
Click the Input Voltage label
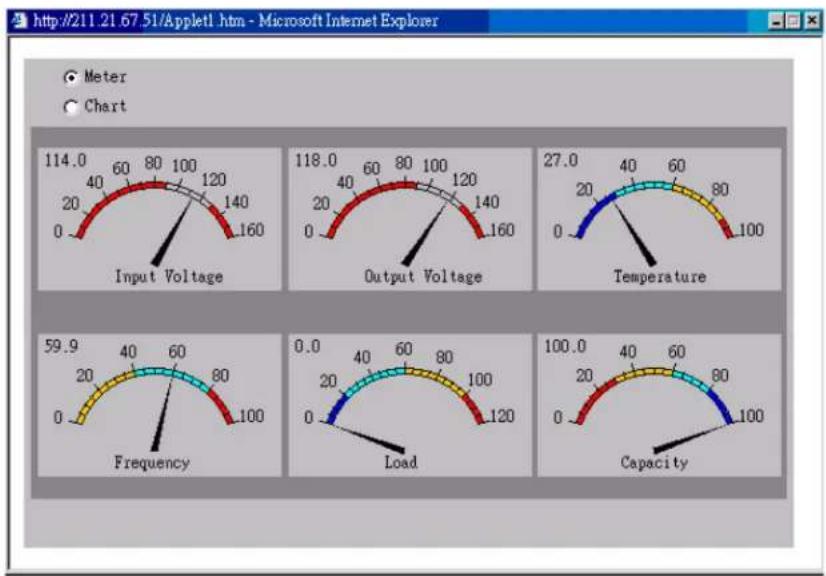click(x=169, y=276)
